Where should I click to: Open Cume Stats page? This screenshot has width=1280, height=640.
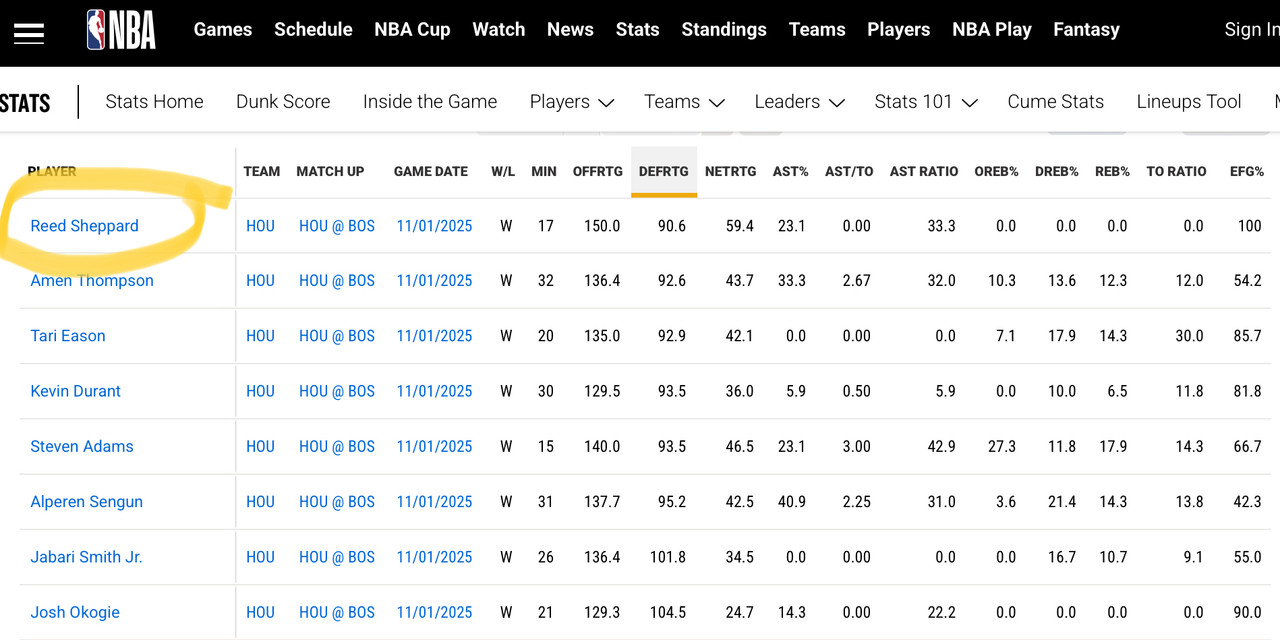[1055, 102]
